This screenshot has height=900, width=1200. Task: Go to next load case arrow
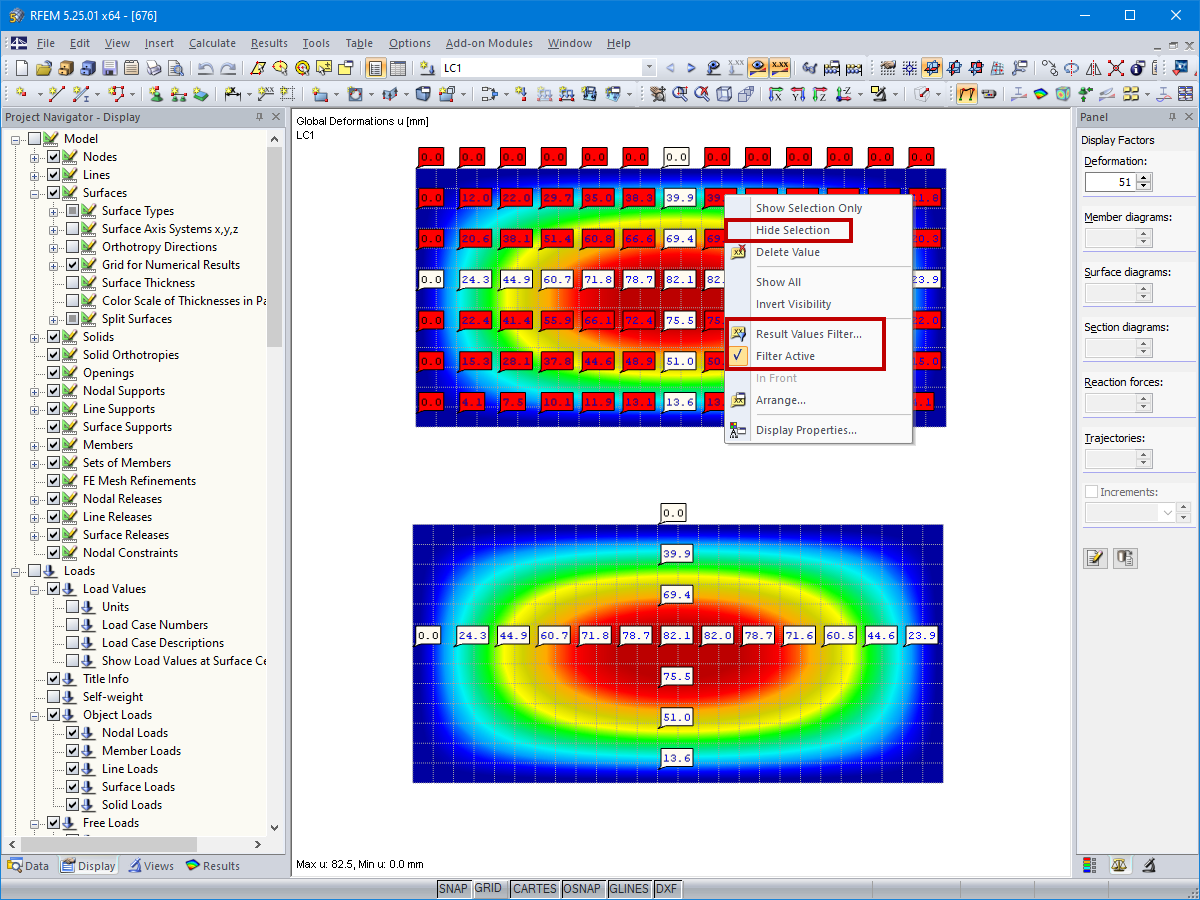click(x=691, y=68)
